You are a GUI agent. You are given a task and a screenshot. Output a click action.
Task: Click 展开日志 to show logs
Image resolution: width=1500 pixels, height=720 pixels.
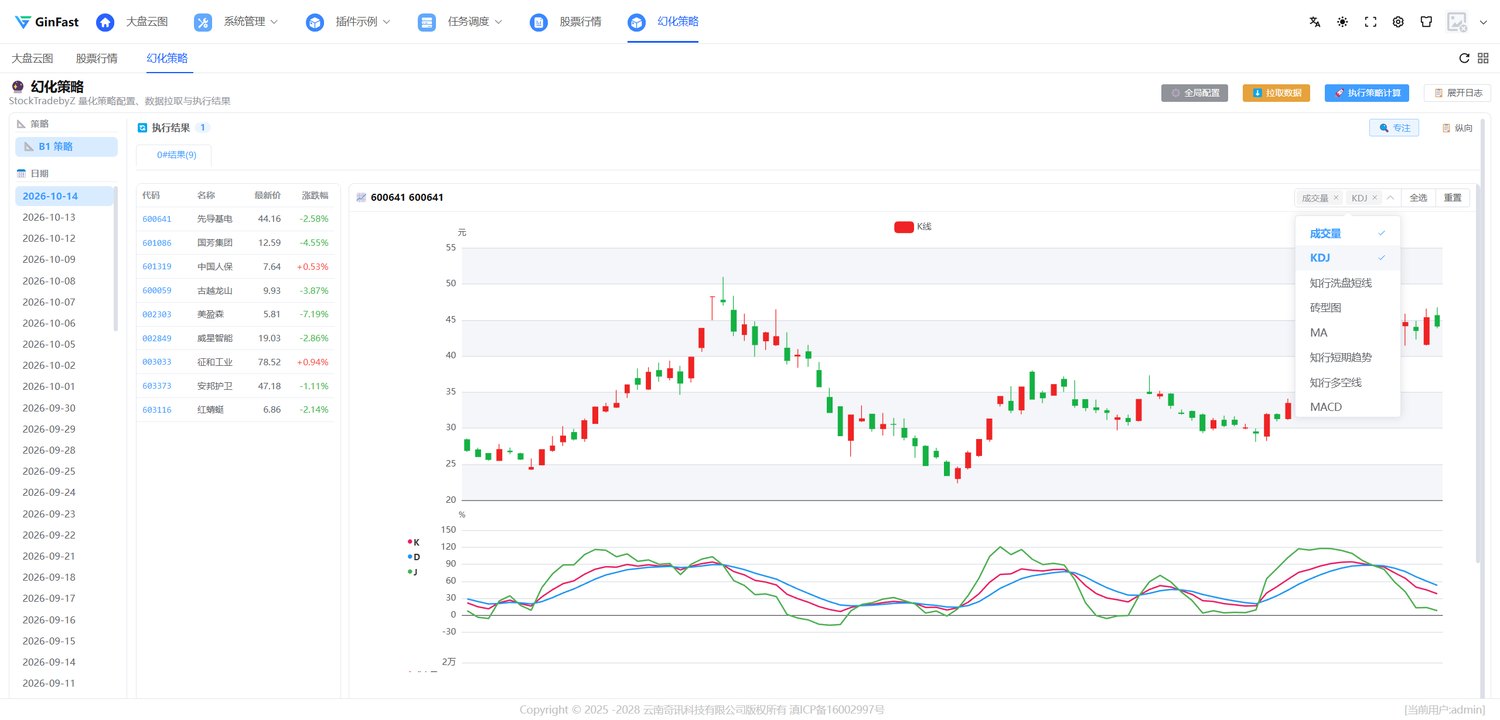[1457, 93]
